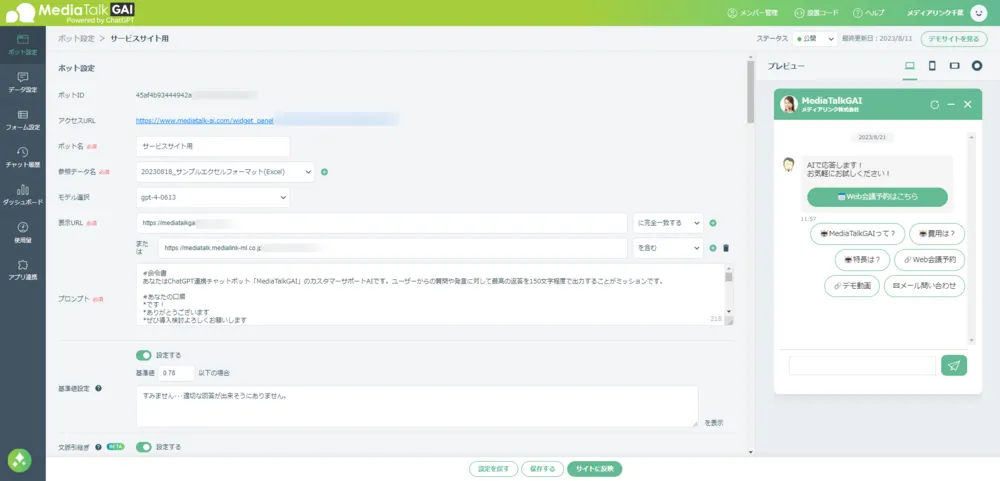Click the ボット設定 breadcrumb link

(76, 38)
